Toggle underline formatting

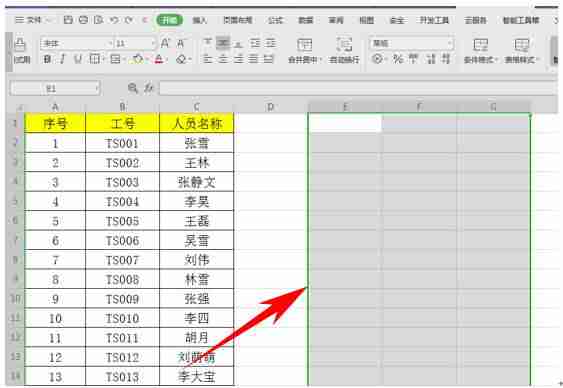(78, 59)
